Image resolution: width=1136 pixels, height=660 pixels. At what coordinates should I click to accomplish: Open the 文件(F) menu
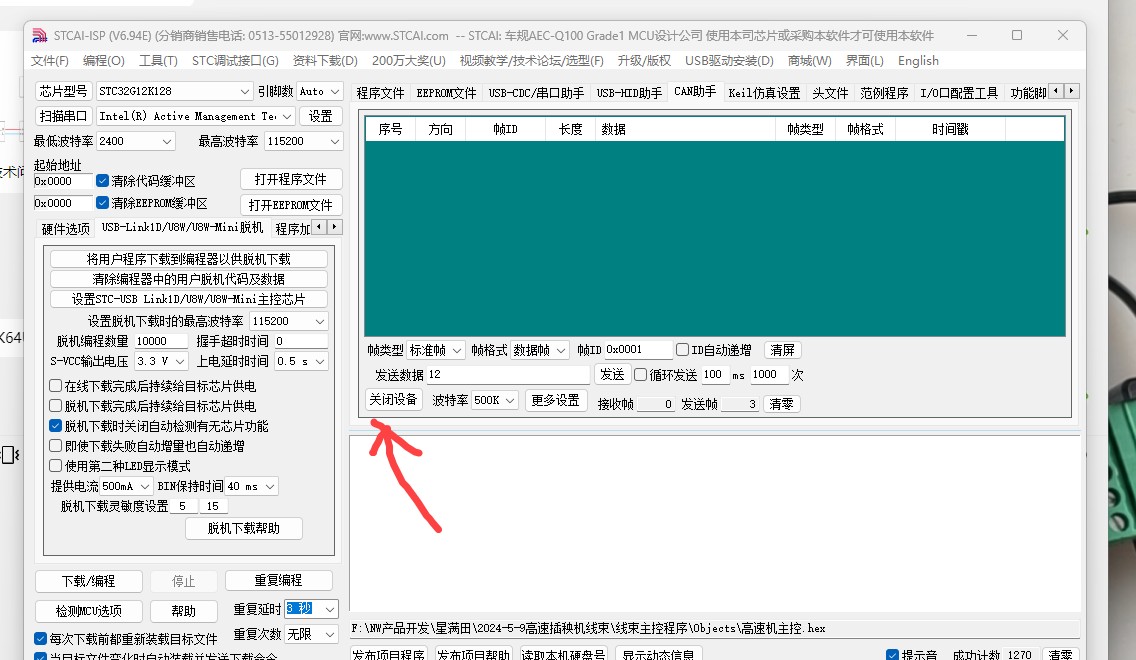point(49,61)
